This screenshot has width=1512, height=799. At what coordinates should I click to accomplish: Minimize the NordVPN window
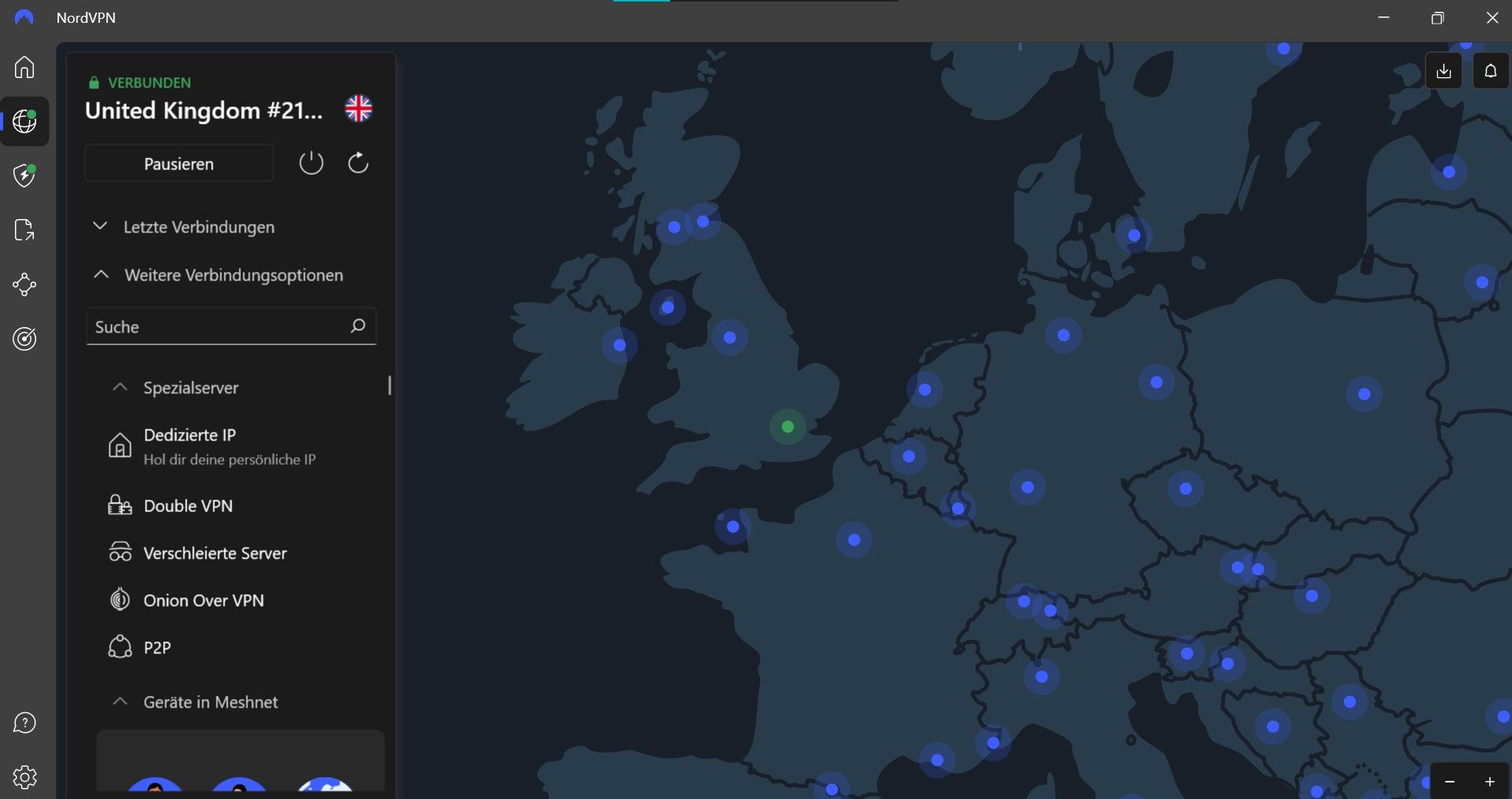coord(1384,17)
